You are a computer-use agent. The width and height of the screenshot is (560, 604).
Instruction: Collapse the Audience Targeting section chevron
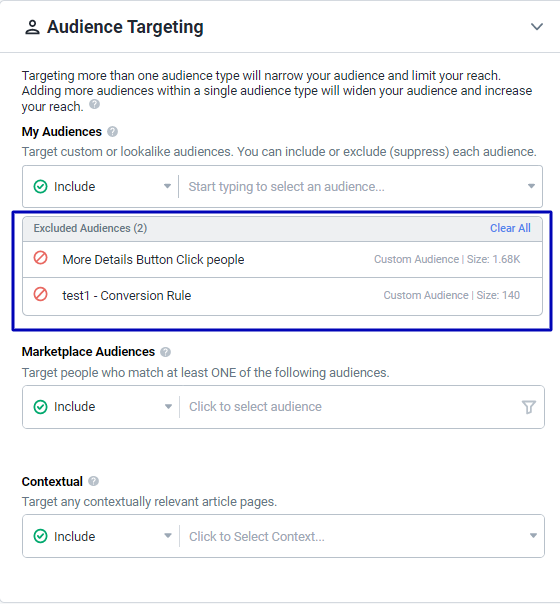pos(537,27)
